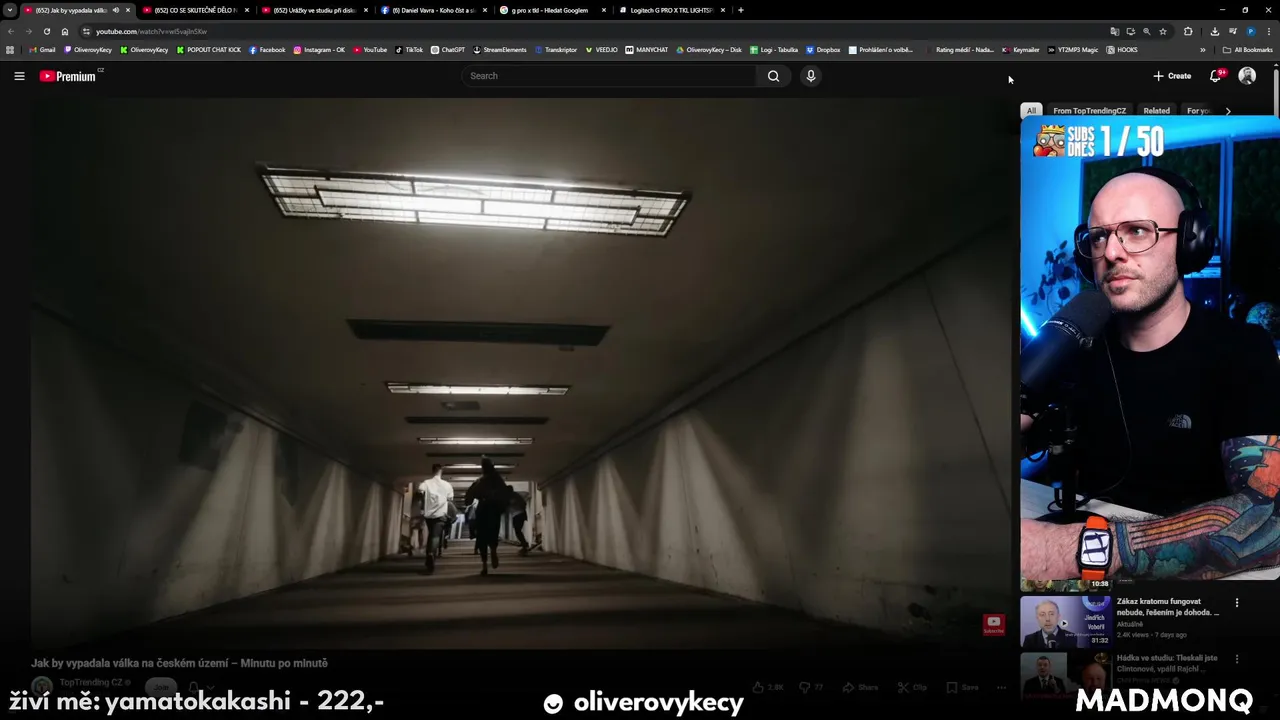
Task: Open options for Hádka ve studiu video
Action: point(1237,659)
